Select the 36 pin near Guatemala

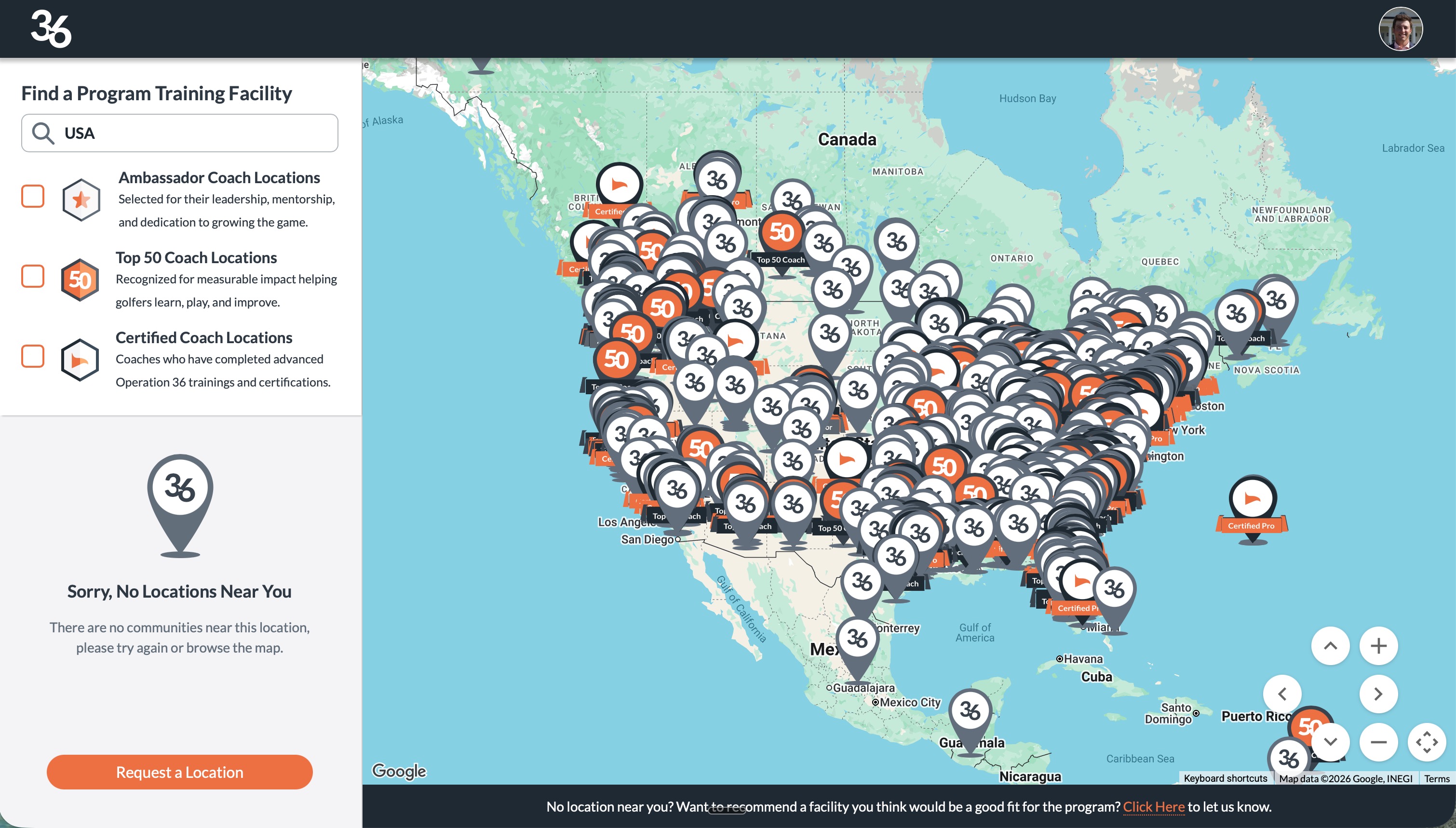point(970,717)
